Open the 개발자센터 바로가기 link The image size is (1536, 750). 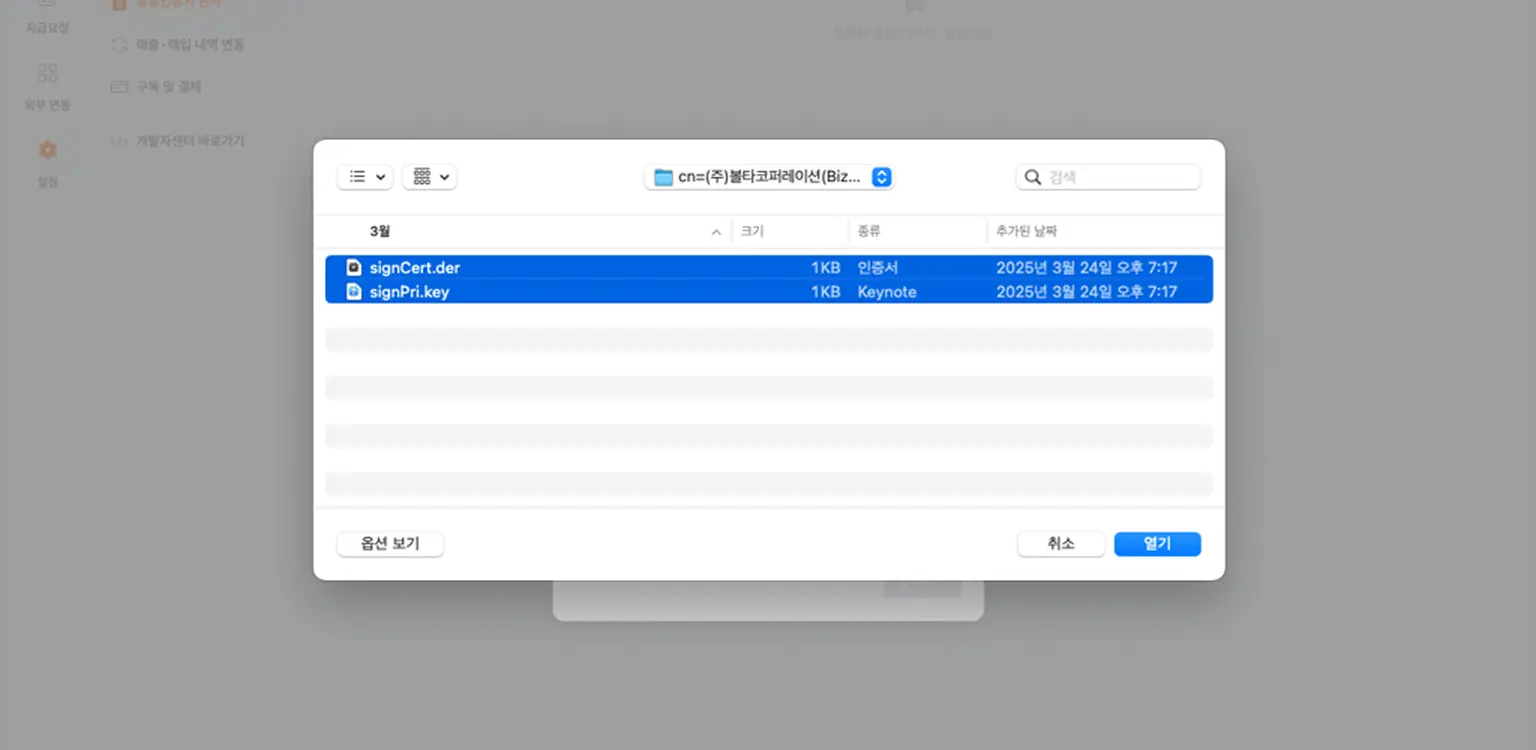pyautogui.click(x=190, y=142)
